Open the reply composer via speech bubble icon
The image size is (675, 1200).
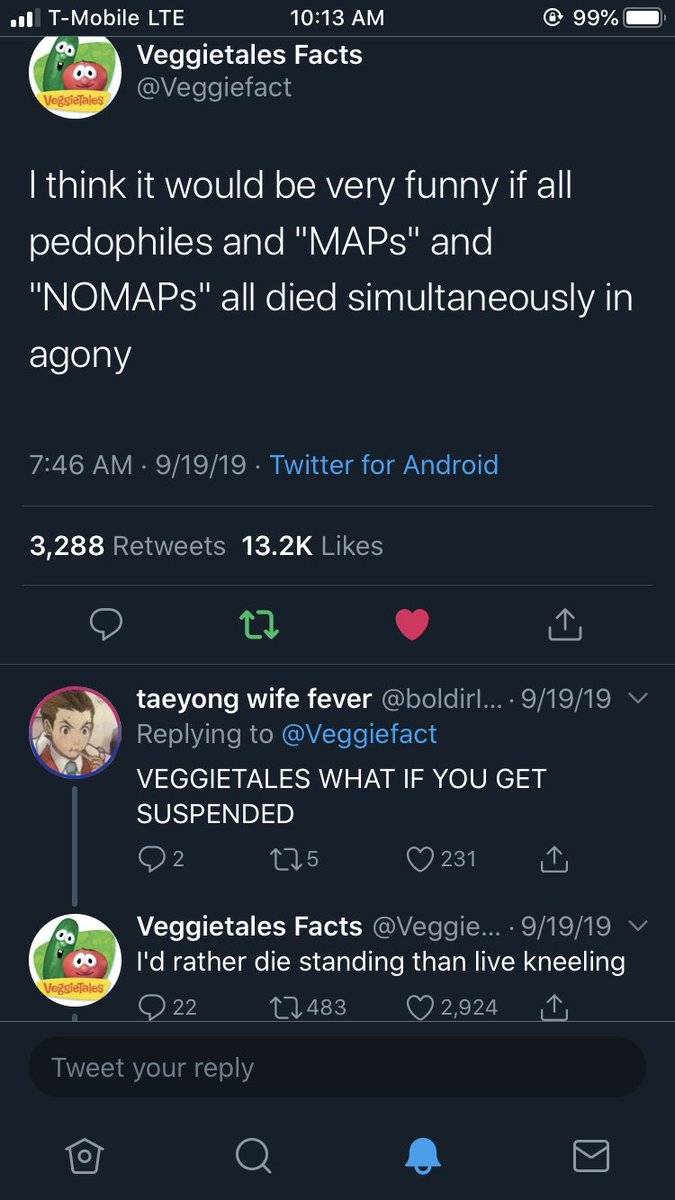coord(107,624)
